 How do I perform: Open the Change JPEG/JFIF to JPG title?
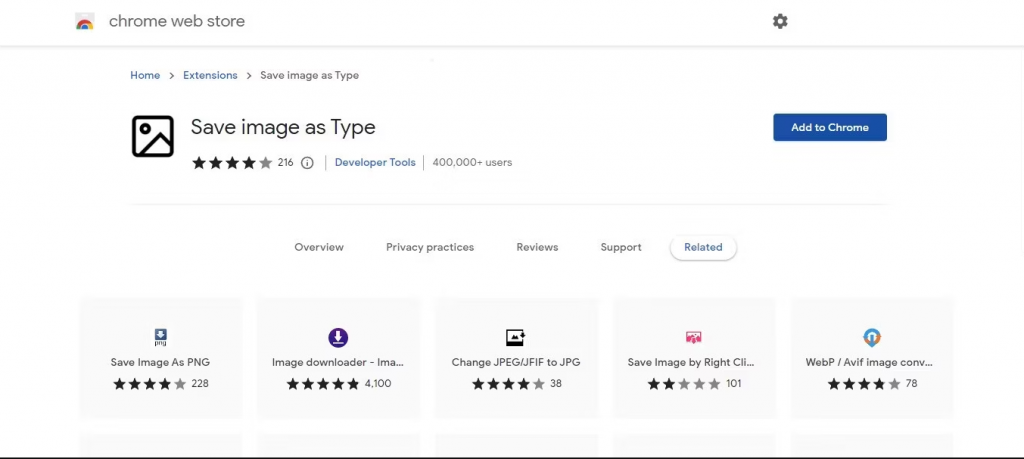click(516, 362)
